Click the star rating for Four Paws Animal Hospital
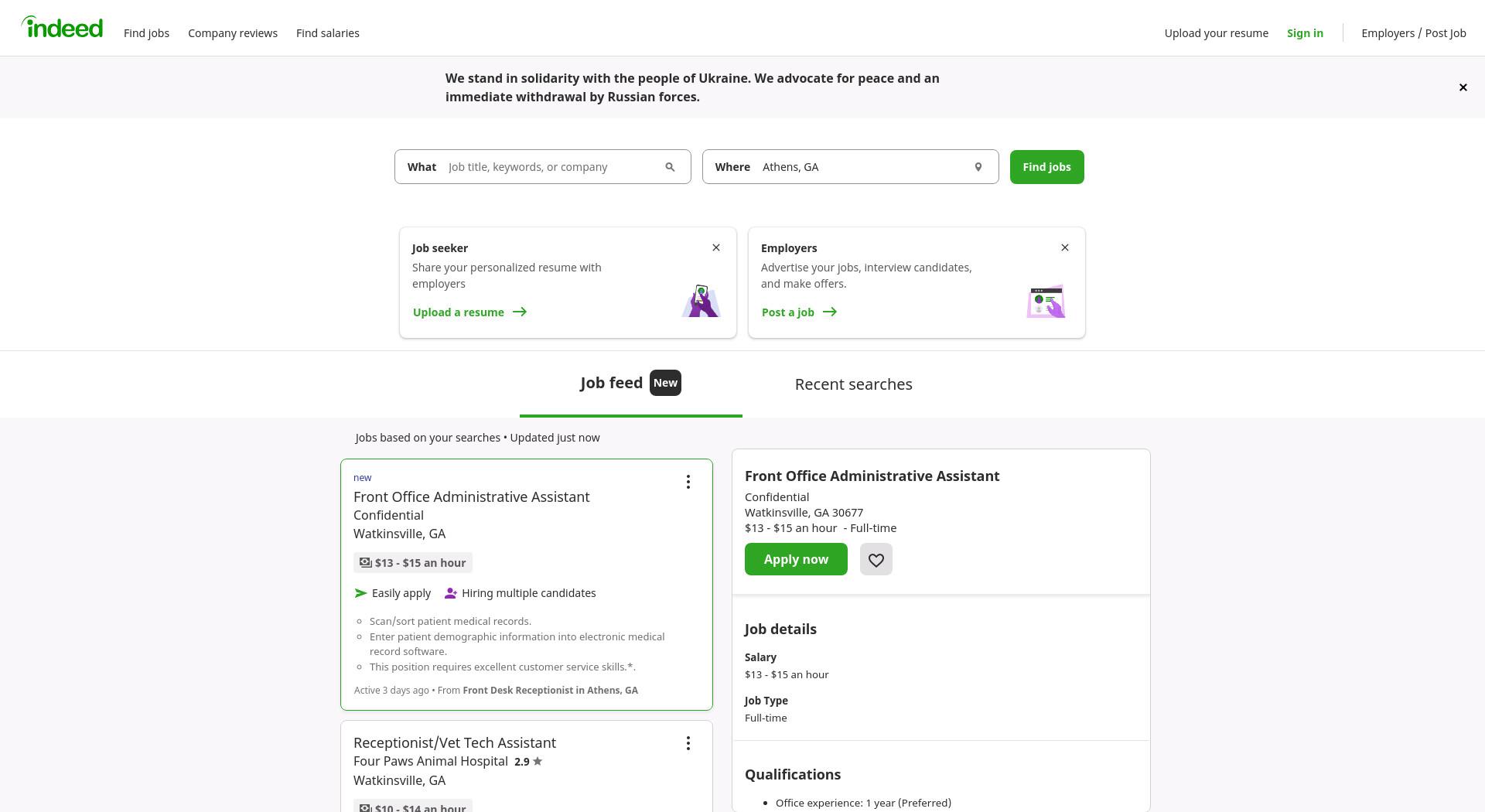The image size is (1485, 812). [528, 762]
